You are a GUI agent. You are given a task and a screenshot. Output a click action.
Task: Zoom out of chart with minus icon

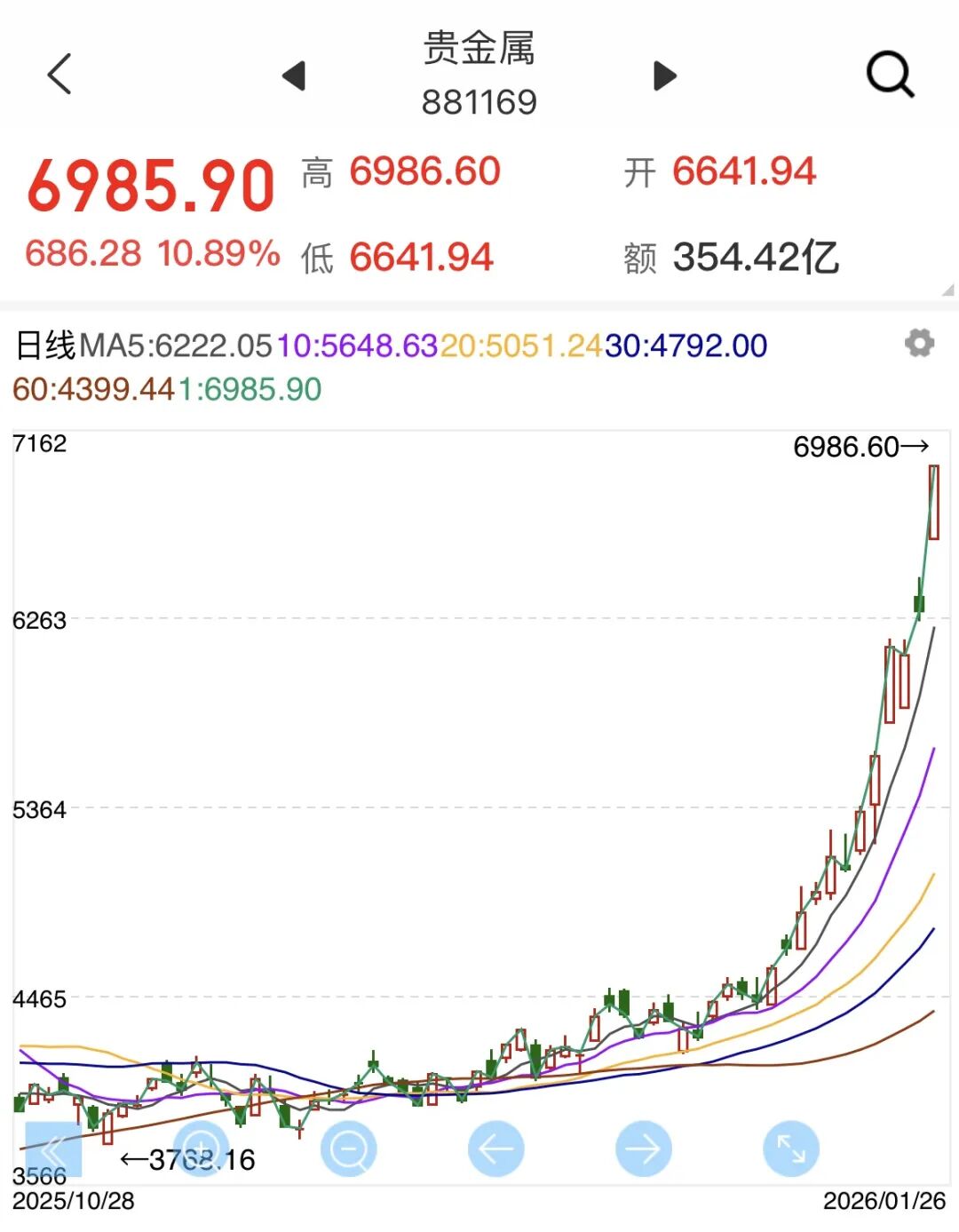coord(348,1147)
